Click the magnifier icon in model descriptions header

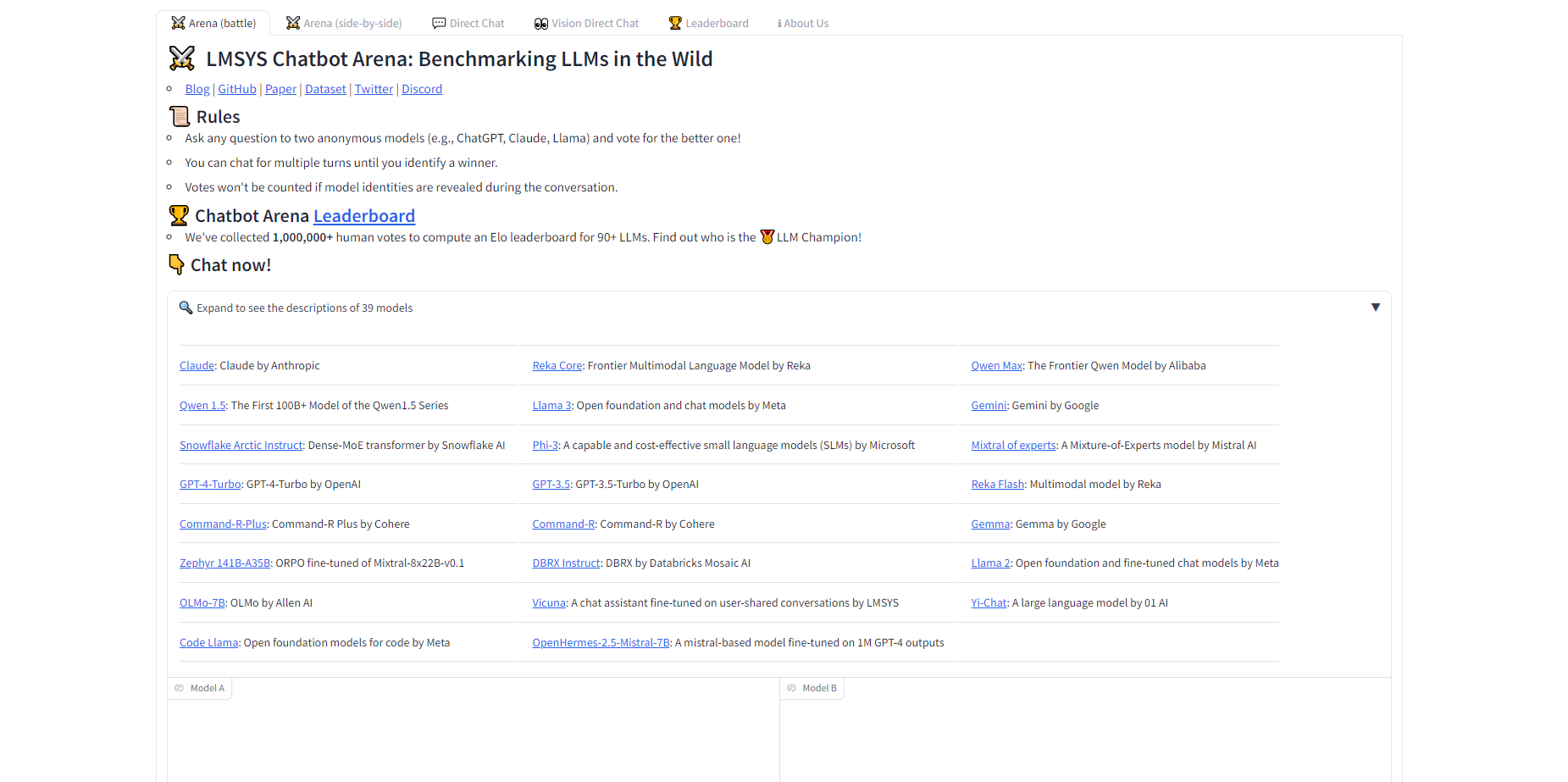pyautogui.click(x=186, y=307)
